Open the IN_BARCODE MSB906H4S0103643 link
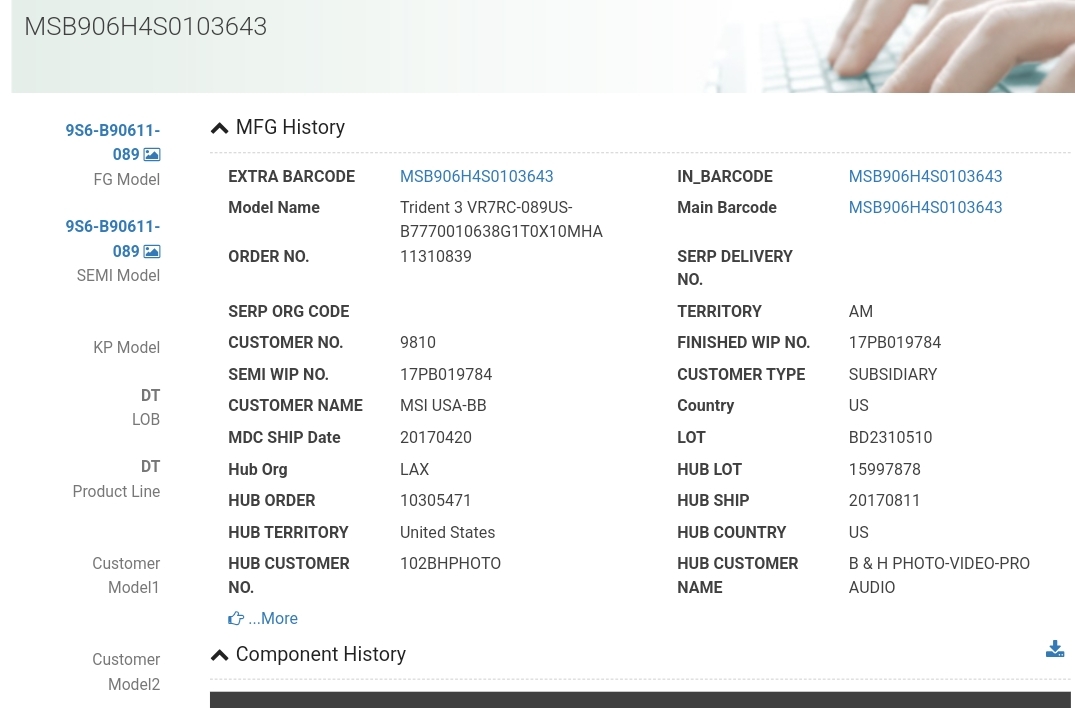 [x=926, y=176]
